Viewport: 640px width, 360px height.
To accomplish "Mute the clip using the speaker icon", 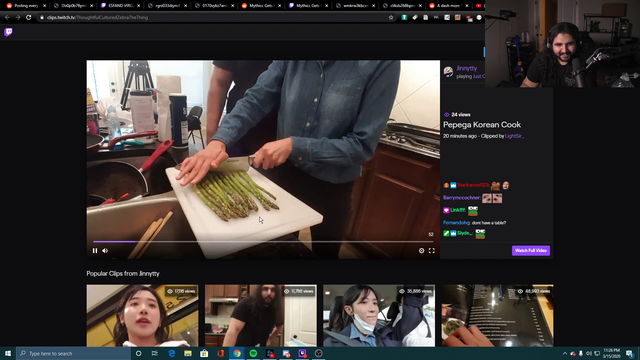I will pyautogui.click(x=105, y=251).
